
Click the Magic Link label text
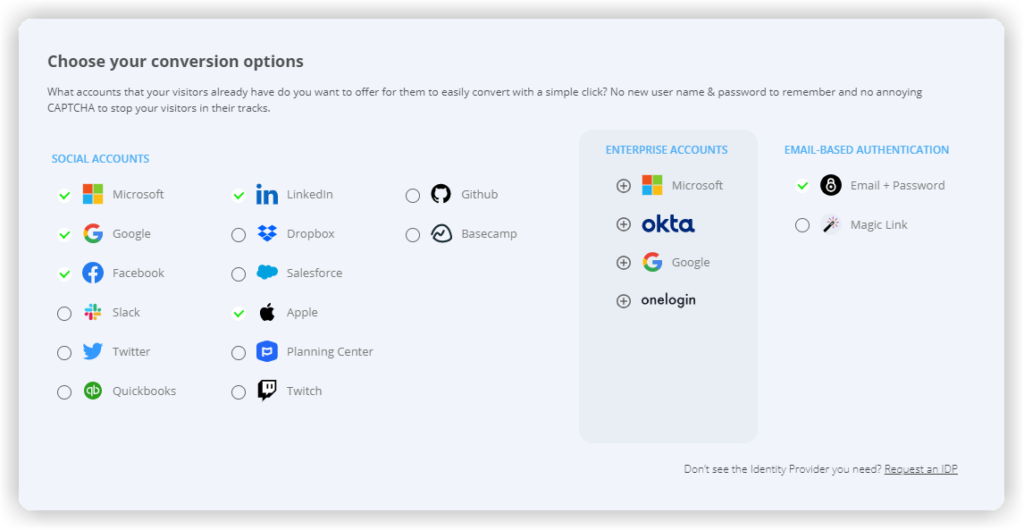(x=879, y=225)
